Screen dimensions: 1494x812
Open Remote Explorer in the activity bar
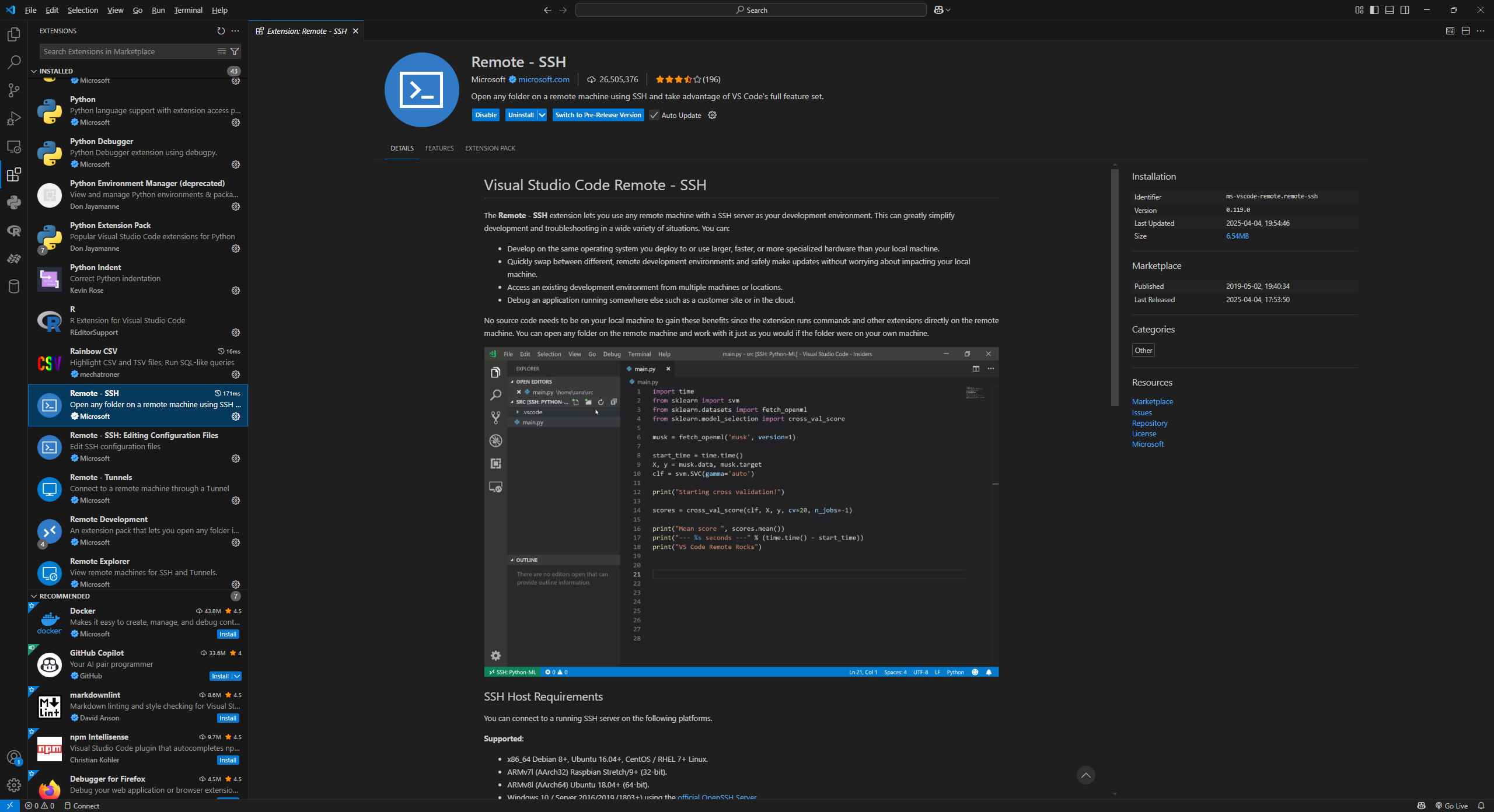[14, 146]
